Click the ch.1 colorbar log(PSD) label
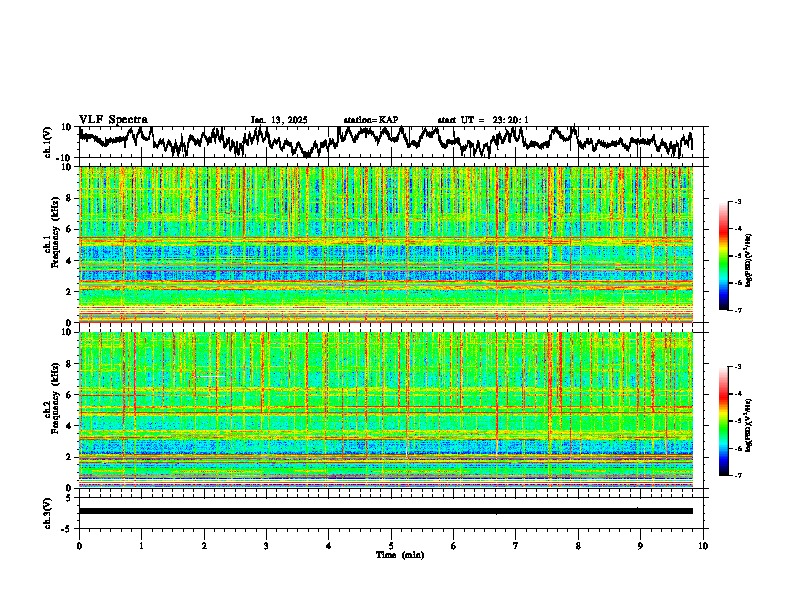Viewport: 792px width, 612px height. (748, 261)
